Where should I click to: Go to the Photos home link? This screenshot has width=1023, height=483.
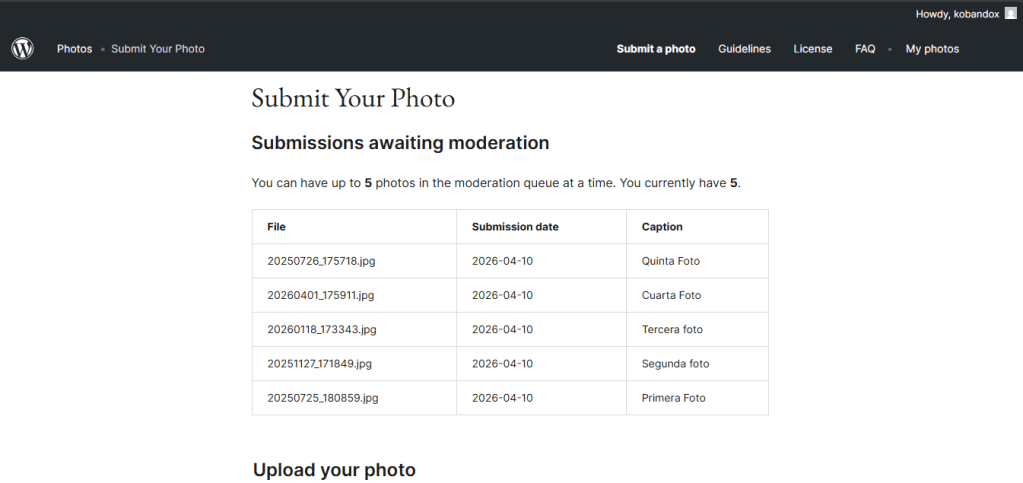pos(74,49)
